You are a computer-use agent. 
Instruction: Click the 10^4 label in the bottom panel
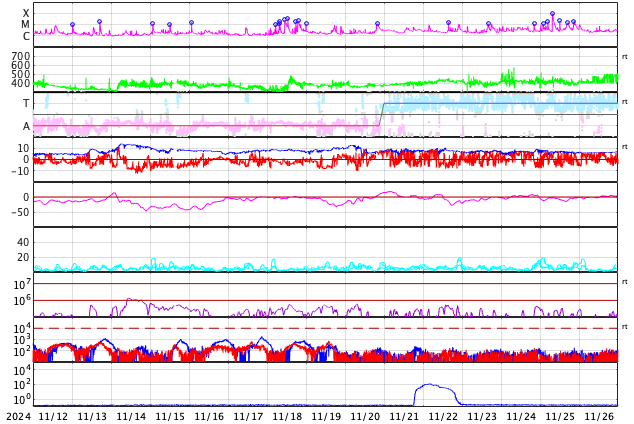(20, 370)
